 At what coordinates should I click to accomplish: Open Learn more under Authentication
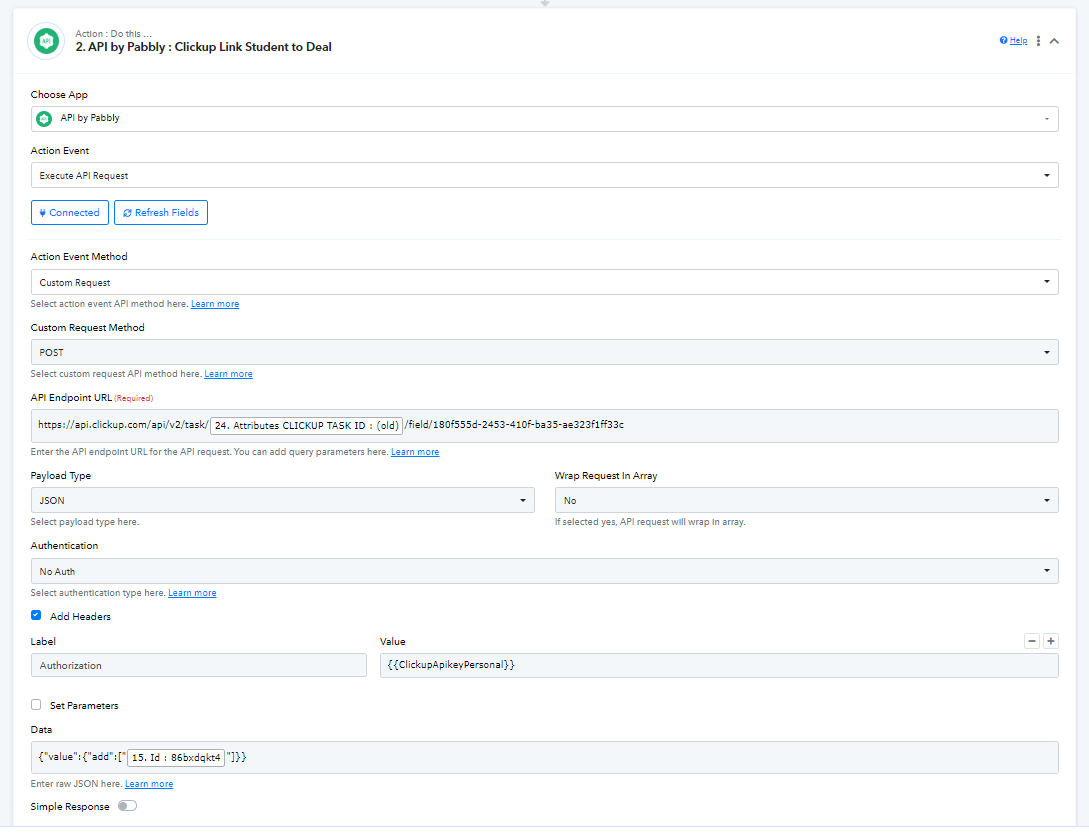click(192, 593)
